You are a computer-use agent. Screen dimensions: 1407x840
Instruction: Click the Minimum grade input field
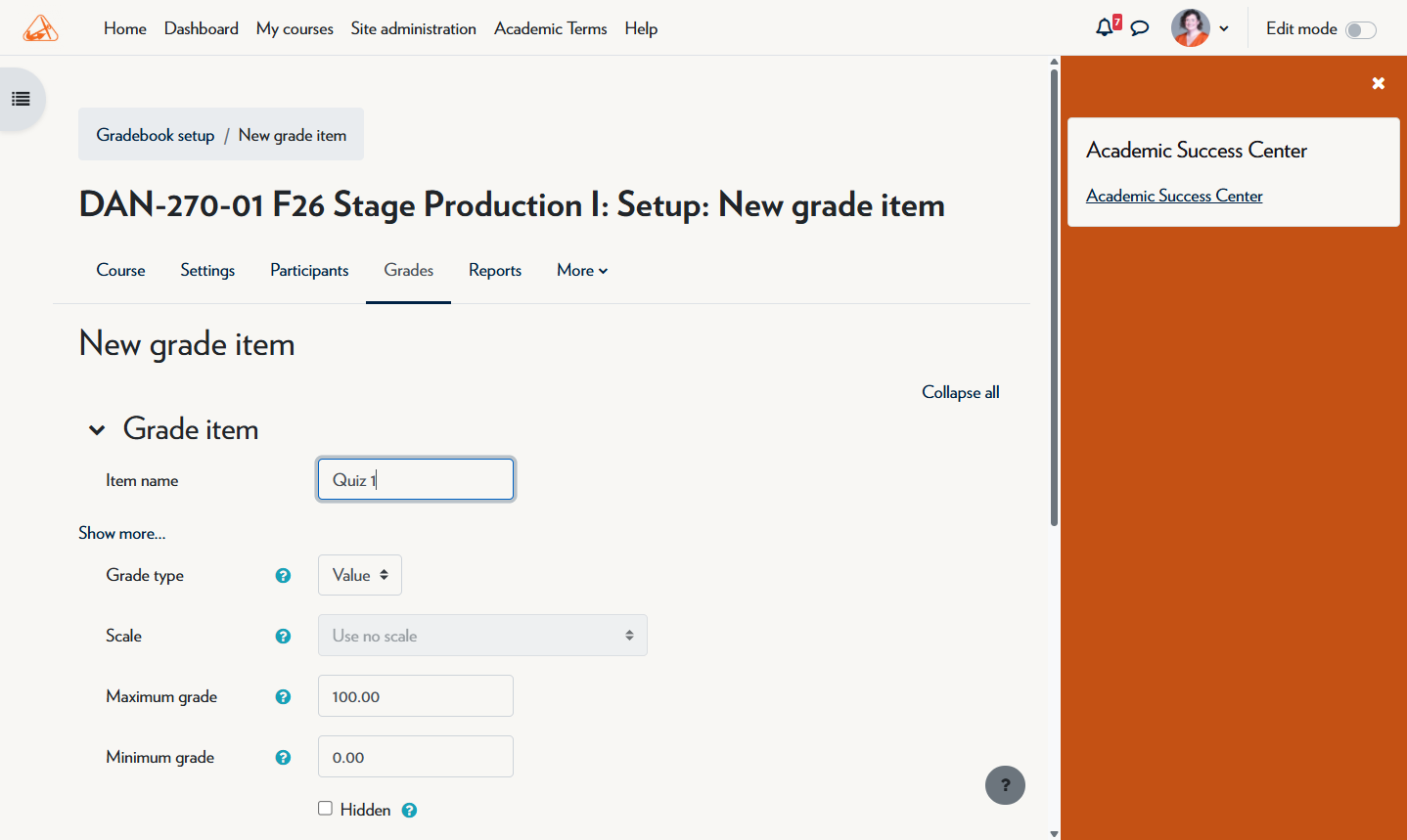coord(416,757)
